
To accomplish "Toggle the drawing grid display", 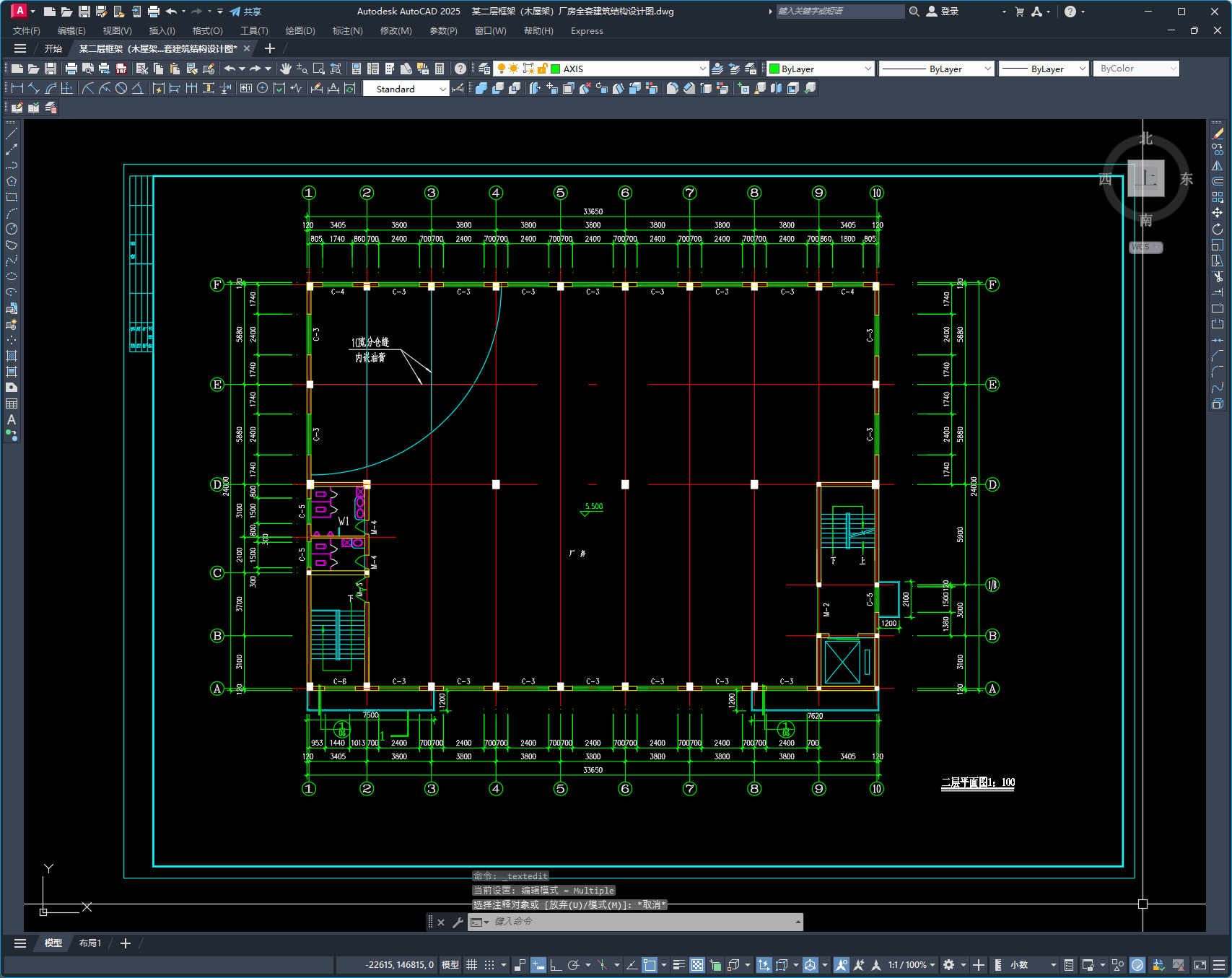I will click(471, 965).
